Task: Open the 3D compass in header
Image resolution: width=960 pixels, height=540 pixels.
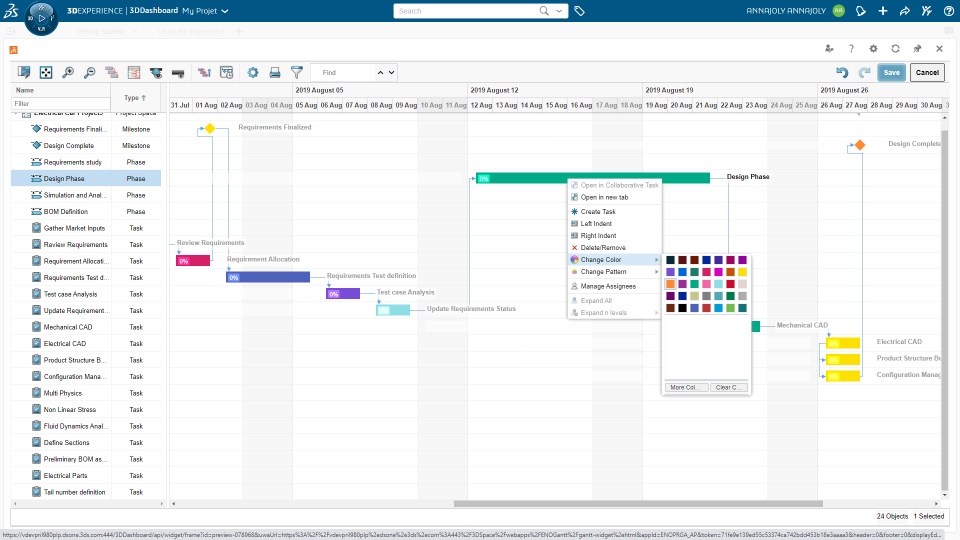Action: (41, 18)
